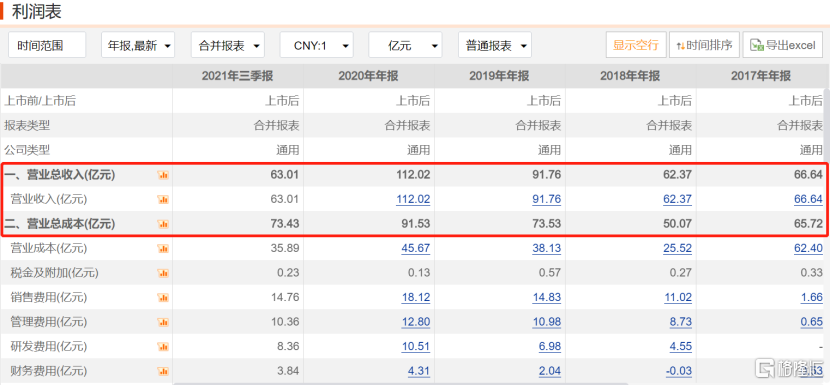Viewport: 830px width, 385px height.
Task: Open the 亿元 unit dropdown
Action: tap(405, 45)
